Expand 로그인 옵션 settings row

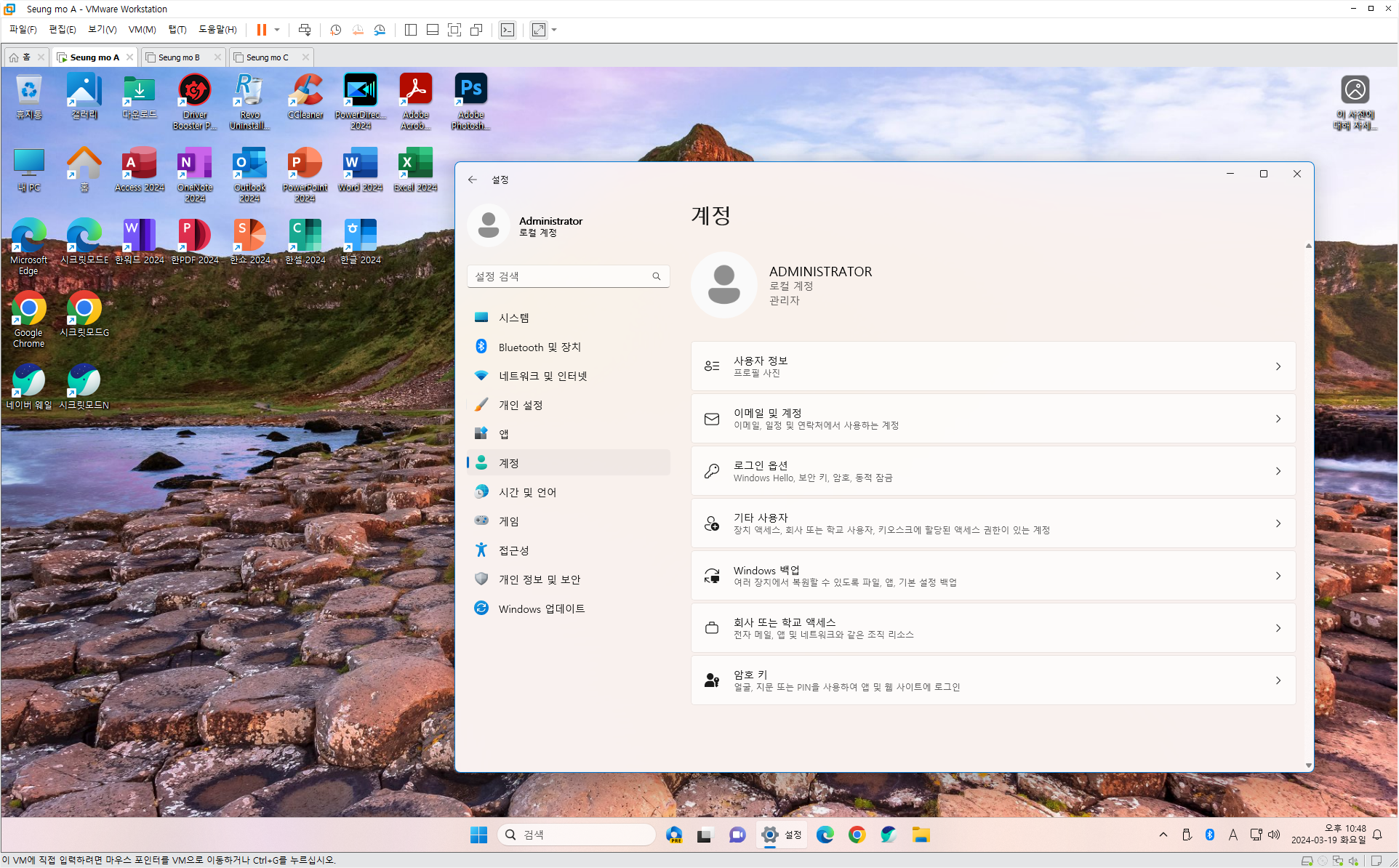[993, 471]
